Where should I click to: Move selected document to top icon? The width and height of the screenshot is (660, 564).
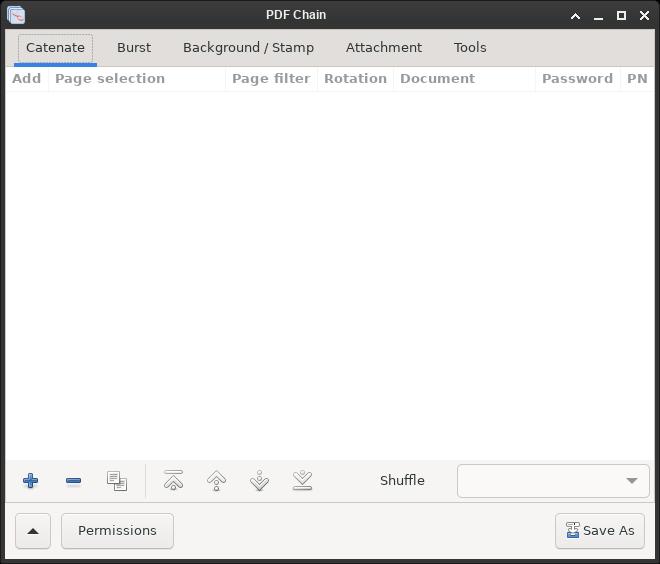[173, 480]
